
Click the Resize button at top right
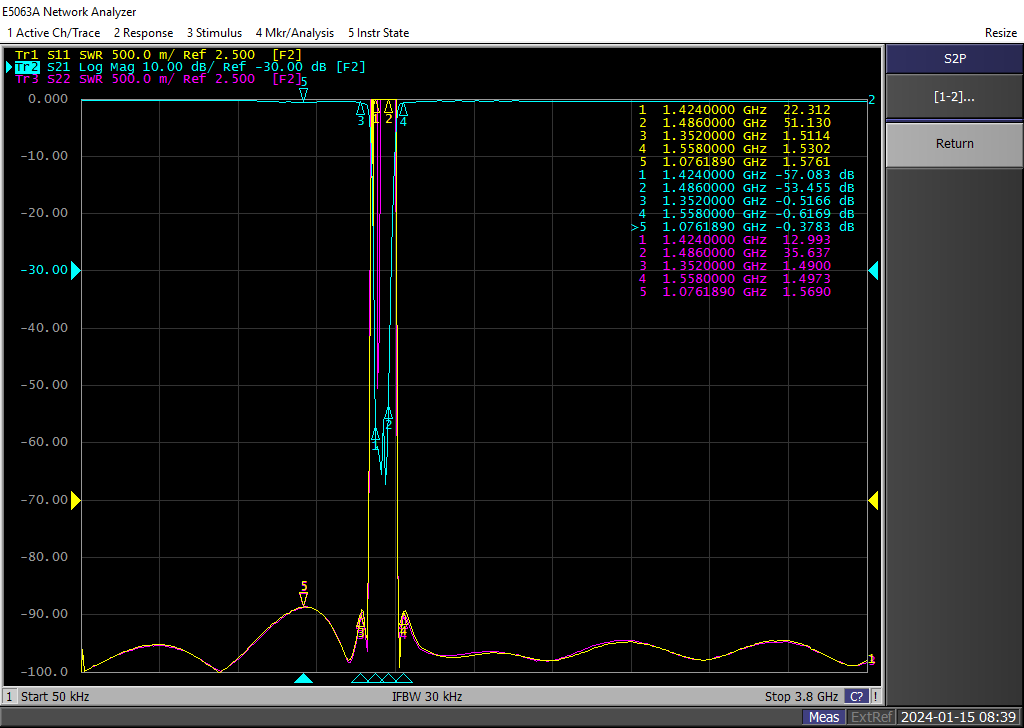[x=1000, y=33]
